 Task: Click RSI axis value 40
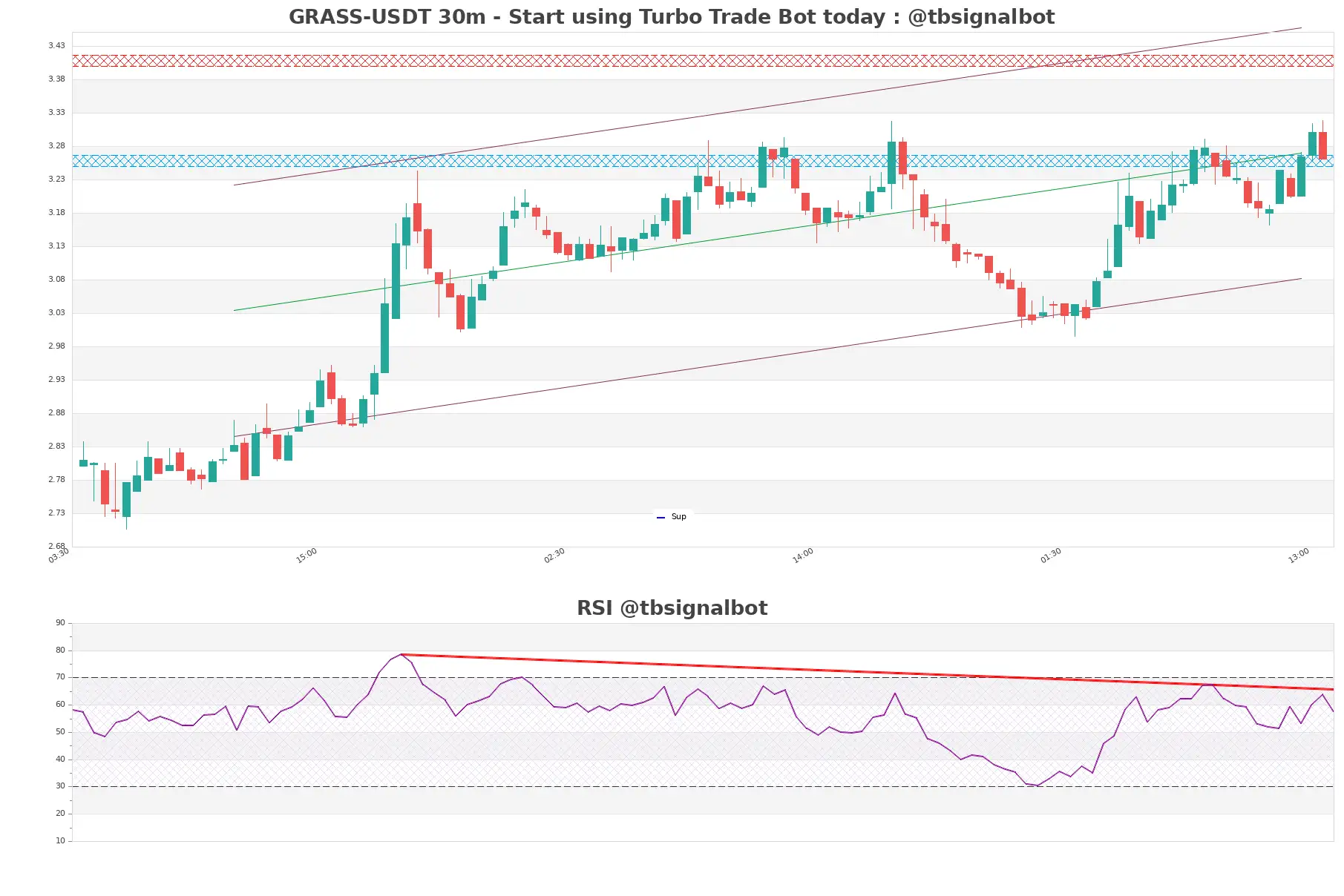click(x=60, y=760)
